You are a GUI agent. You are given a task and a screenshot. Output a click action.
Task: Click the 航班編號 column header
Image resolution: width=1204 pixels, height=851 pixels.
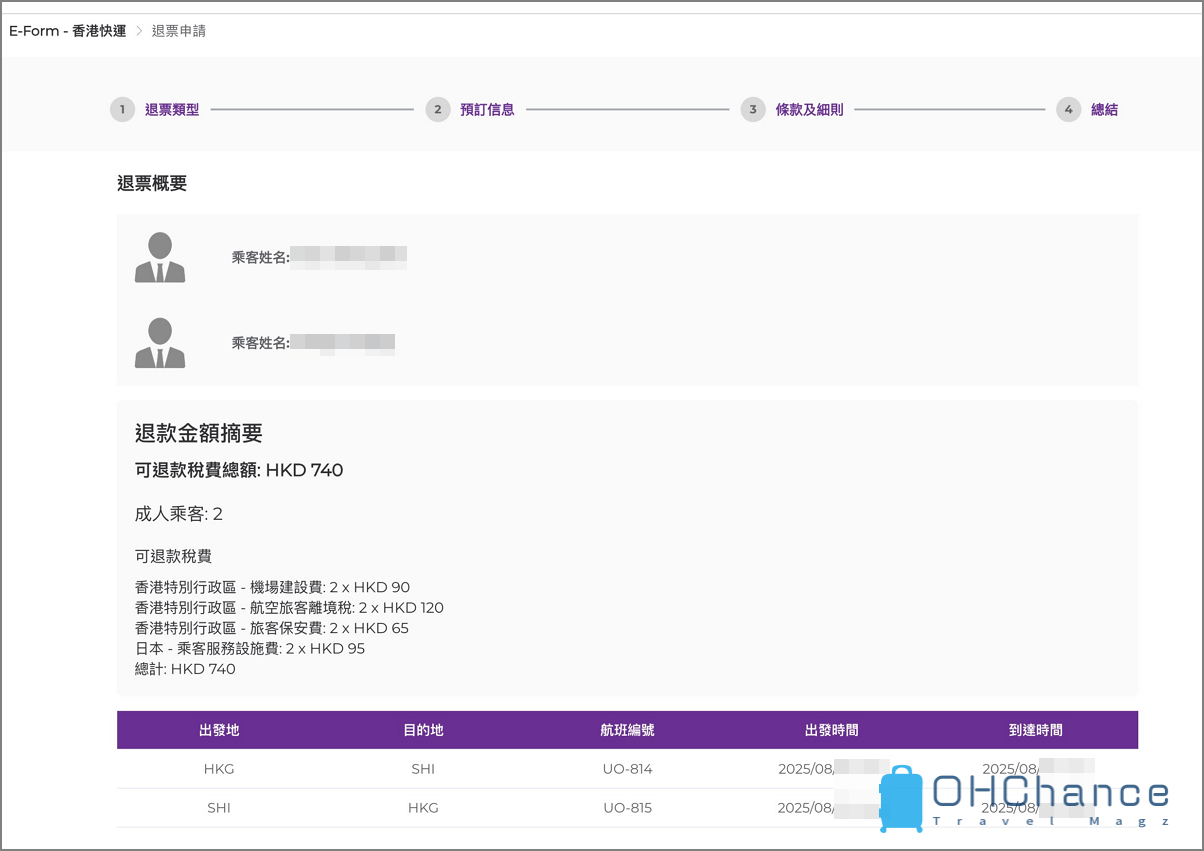[627, 730]
